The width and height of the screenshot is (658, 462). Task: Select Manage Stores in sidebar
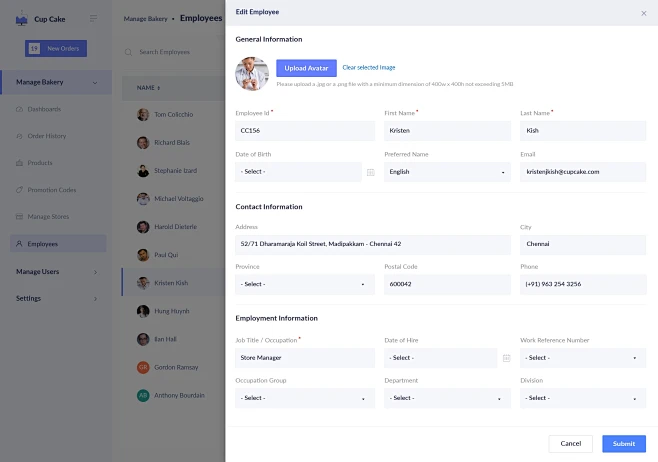(48, 217)
